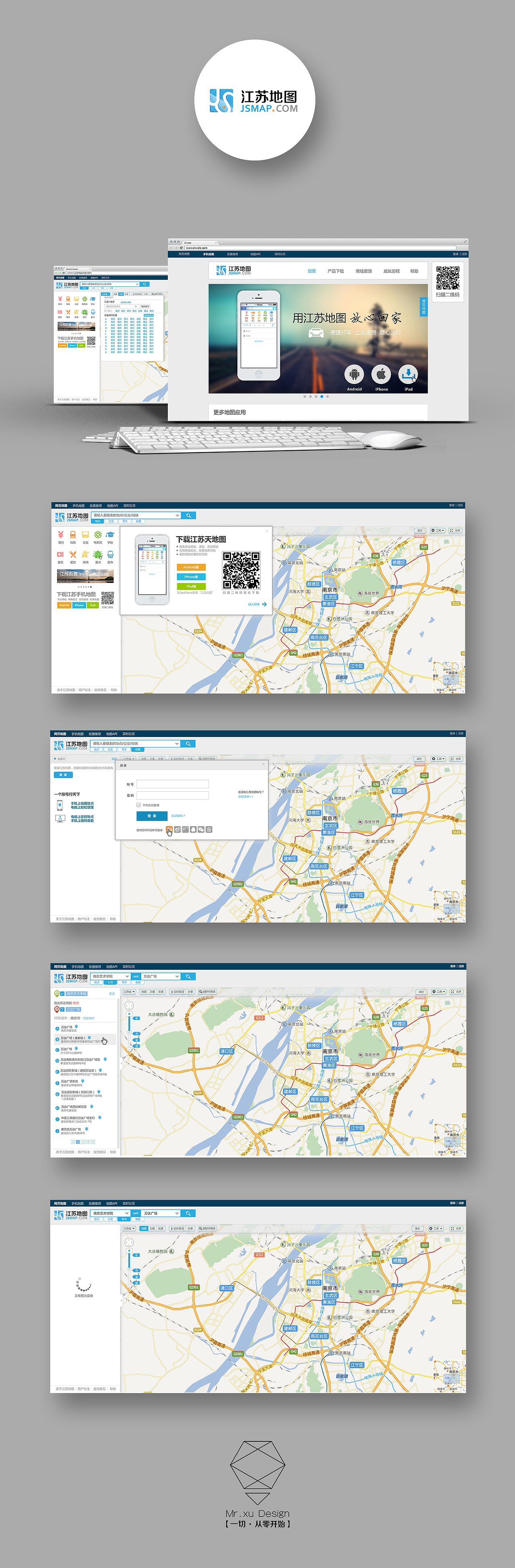515x1568 pixels.
Task: Open 成长历程 on the homepage navigation
Action: click(391, 271)
